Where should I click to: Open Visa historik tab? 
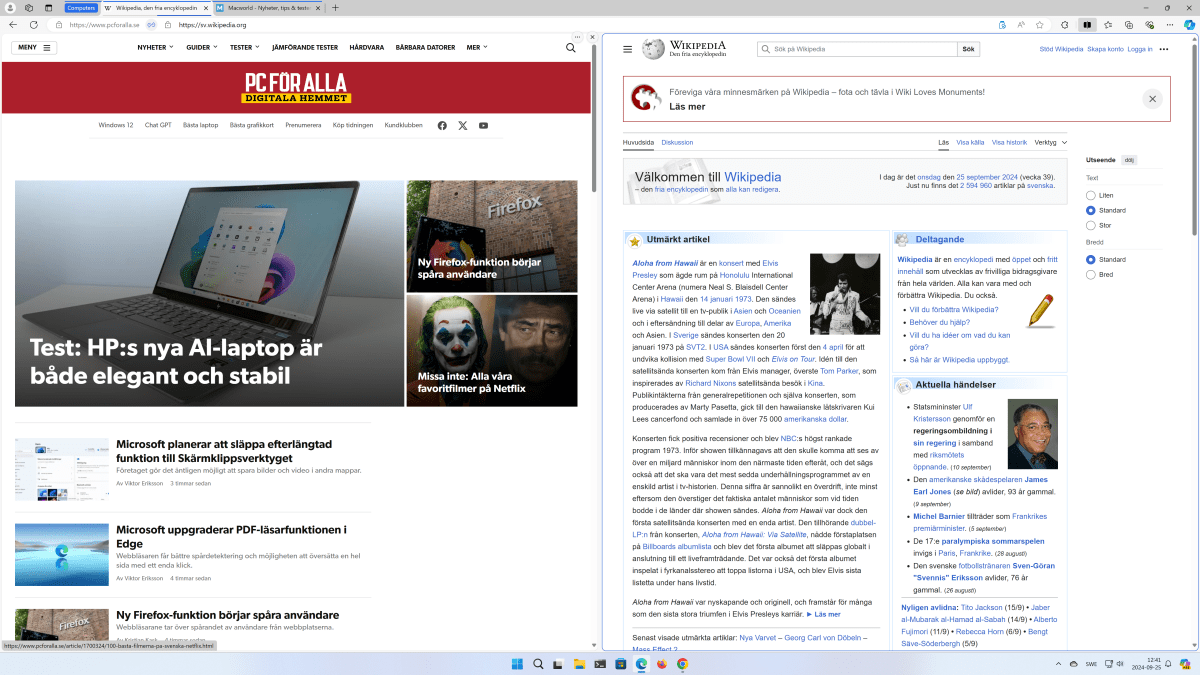click(1009, 142)
